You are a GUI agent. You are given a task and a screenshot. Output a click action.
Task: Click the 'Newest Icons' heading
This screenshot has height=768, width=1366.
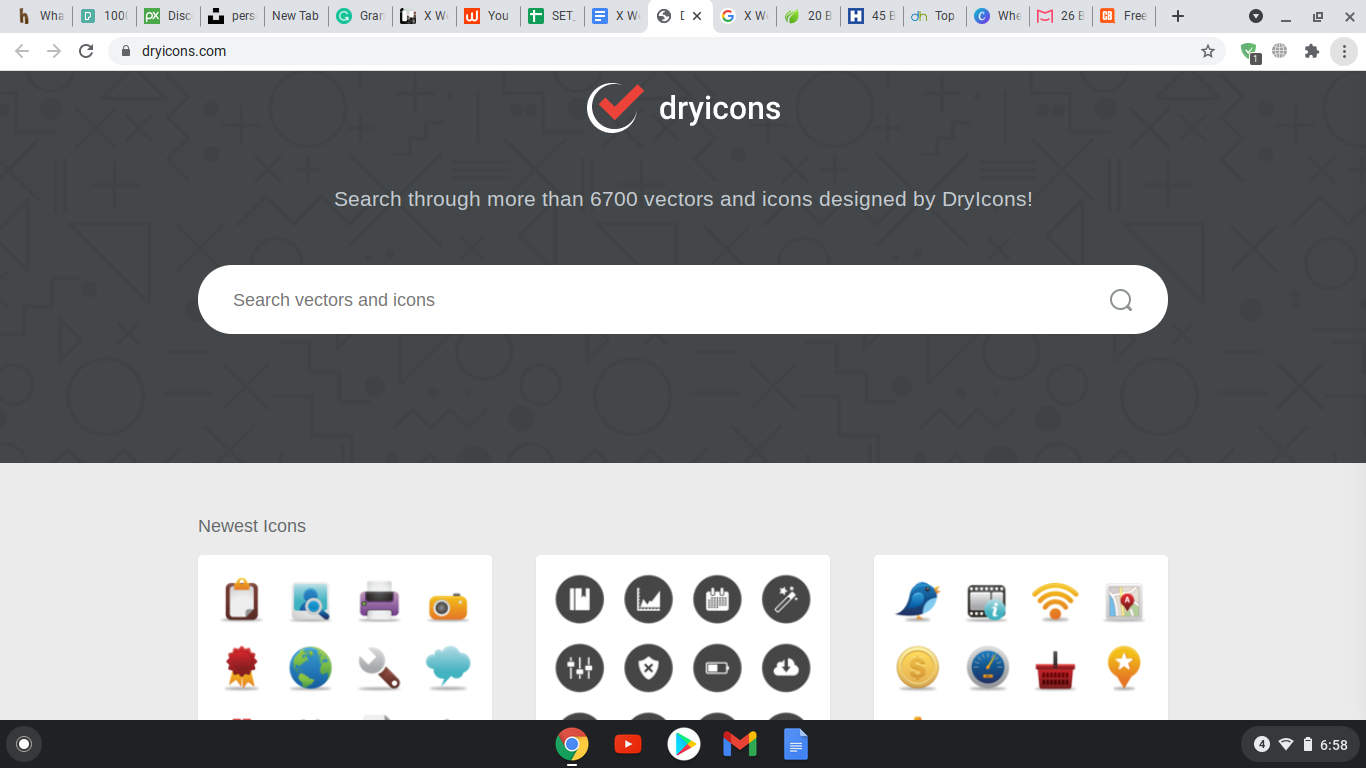coord(252,526)
